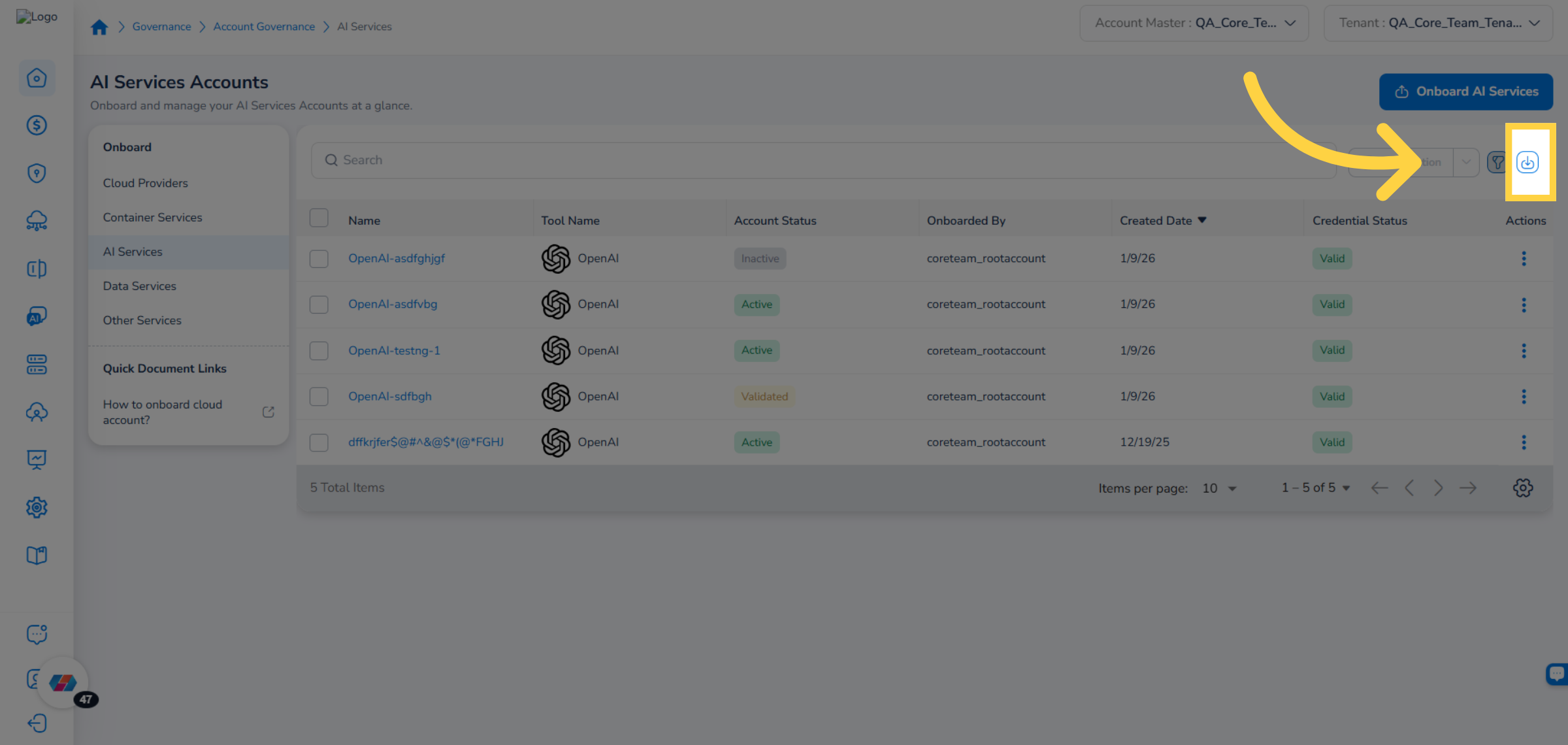Open actions menu for OpenAI-asdfghjgf row
The image size is (1568, 745).
[1524, 259]
